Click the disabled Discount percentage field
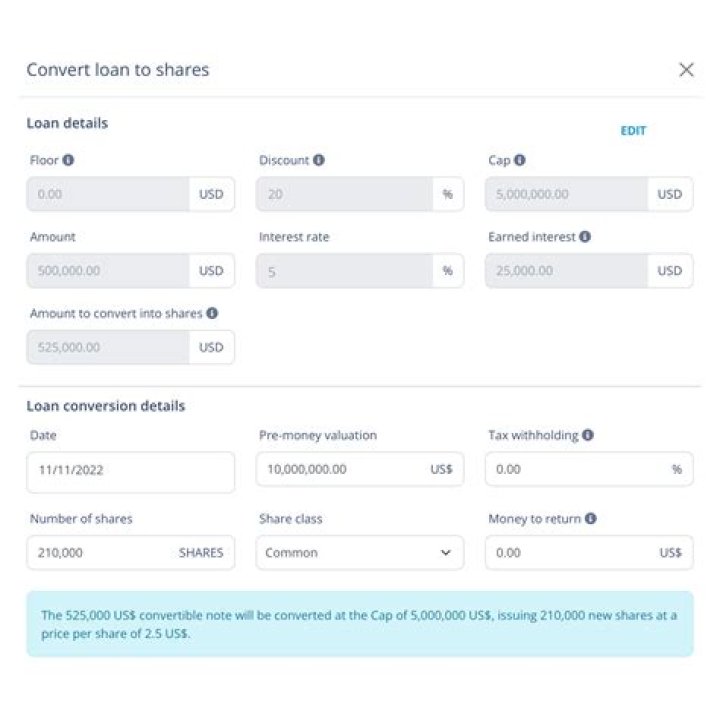The width and height of the screenshot is (720, 720). (345, 194)
